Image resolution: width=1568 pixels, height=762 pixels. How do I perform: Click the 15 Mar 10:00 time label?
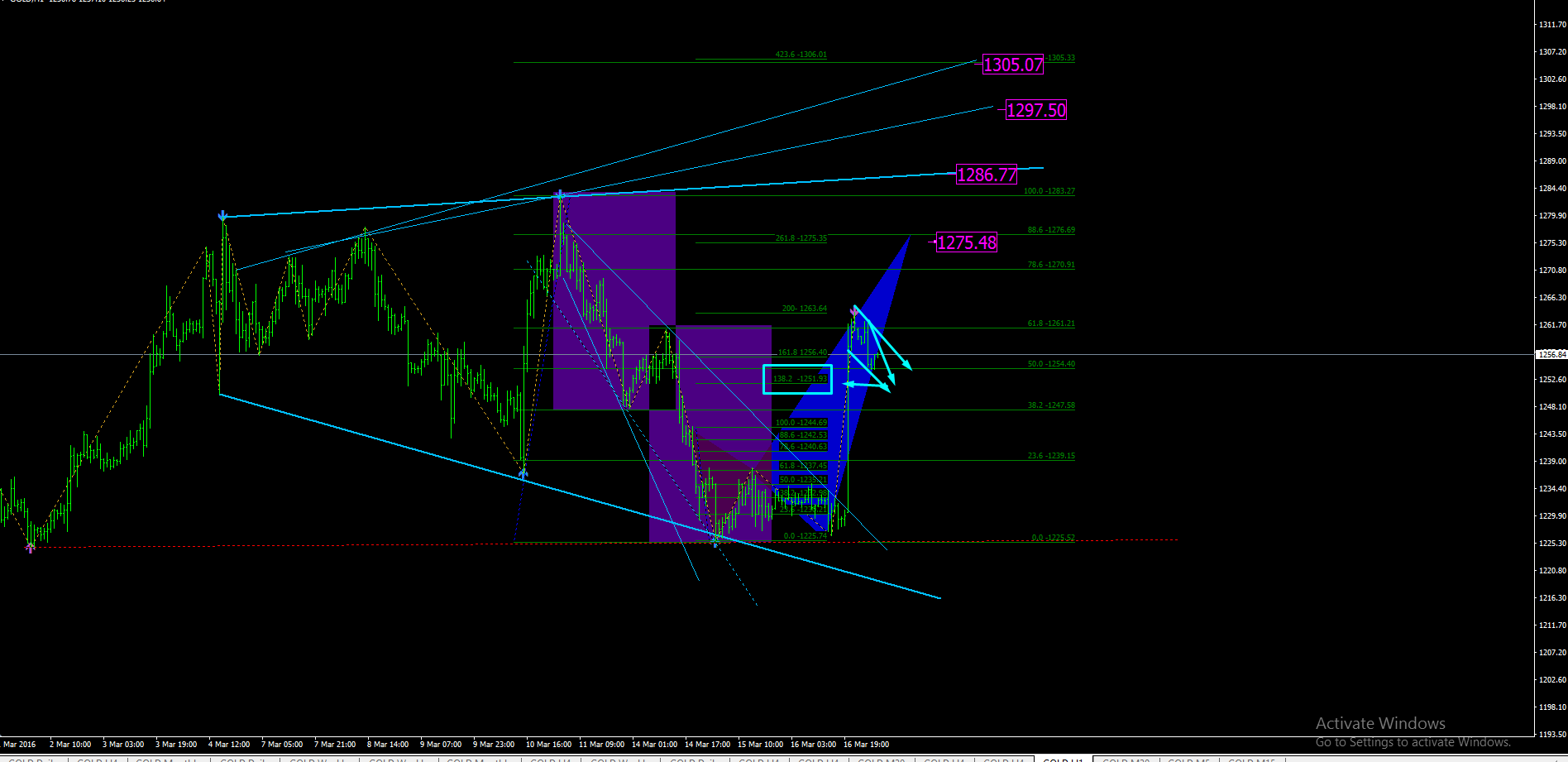click(761, 745)
